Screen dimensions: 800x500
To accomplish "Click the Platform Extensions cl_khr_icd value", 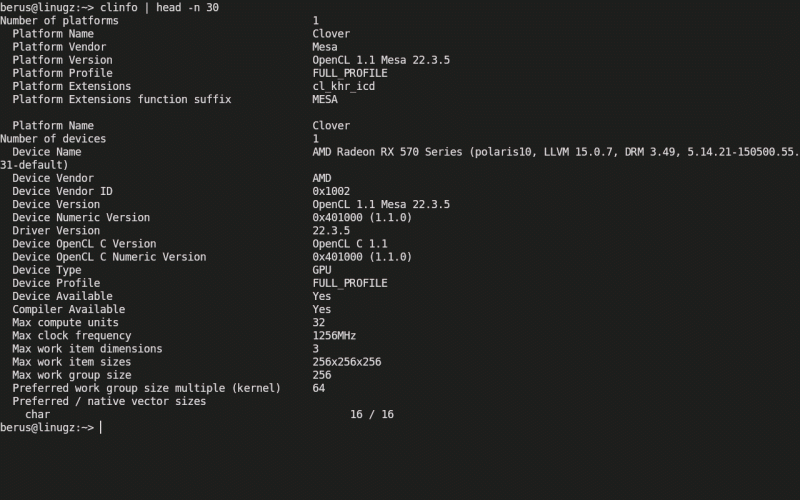I will (x=343, y=86).
